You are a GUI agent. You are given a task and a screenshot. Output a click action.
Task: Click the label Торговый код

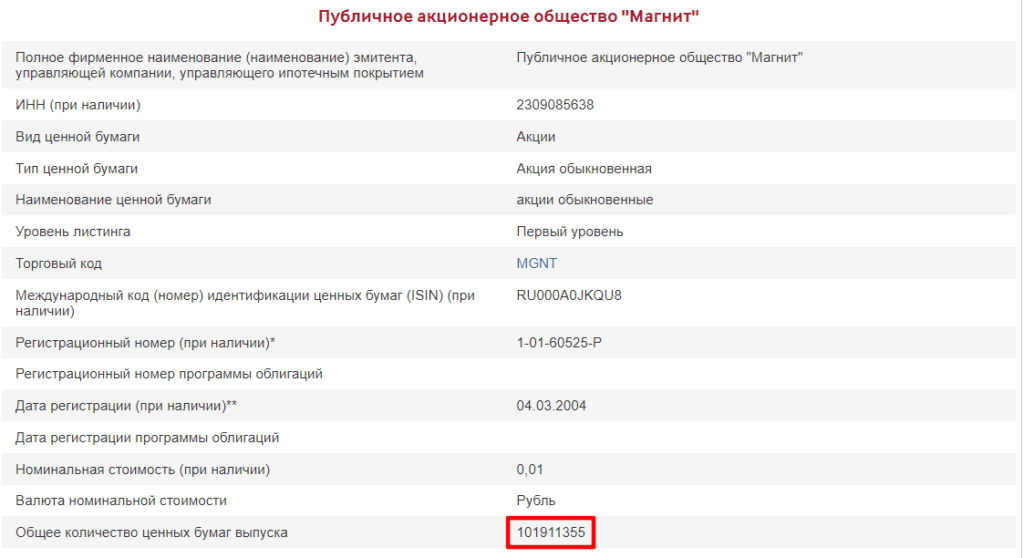[x=58, y=263]
